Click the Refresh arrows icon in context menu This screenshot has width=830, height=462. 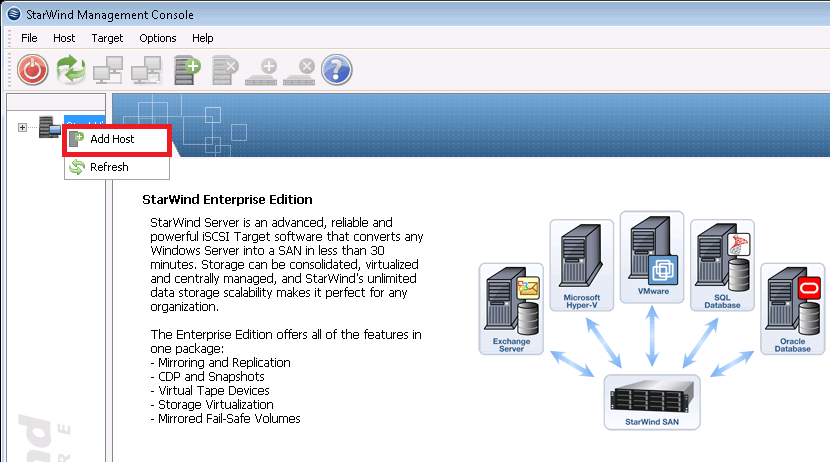[x=77, y=167]
